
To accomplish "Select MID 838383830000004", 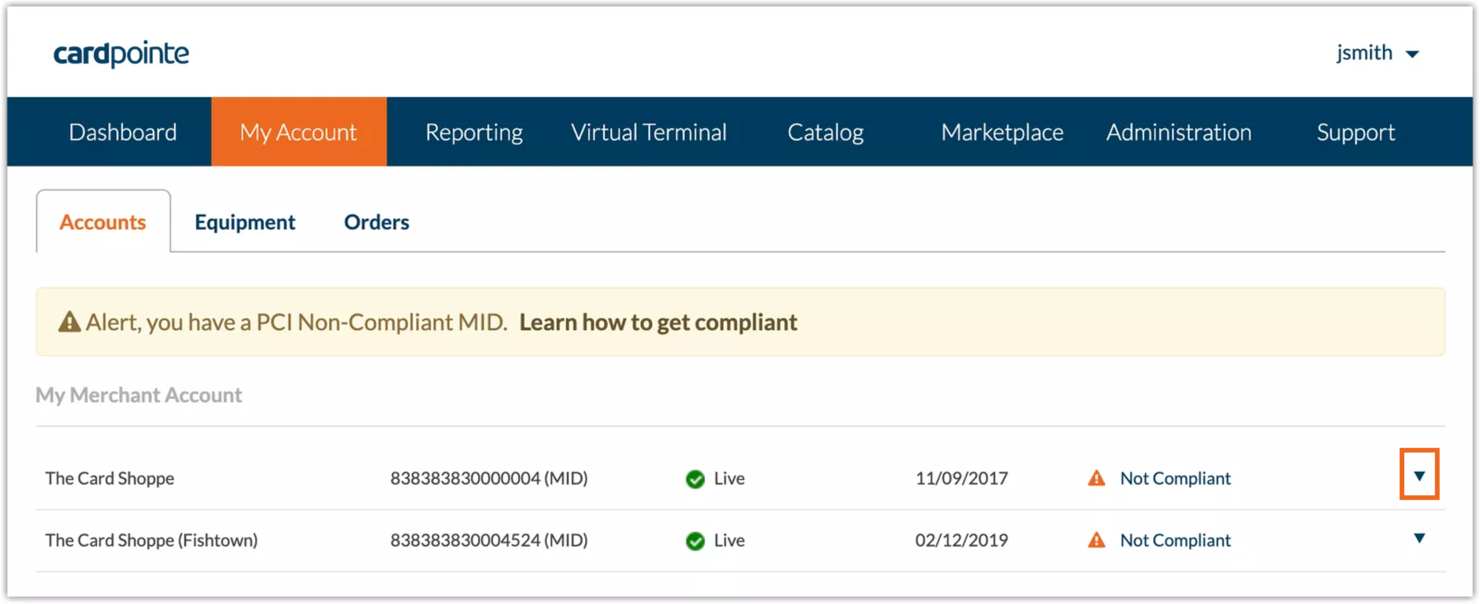I will pos(489,478).
